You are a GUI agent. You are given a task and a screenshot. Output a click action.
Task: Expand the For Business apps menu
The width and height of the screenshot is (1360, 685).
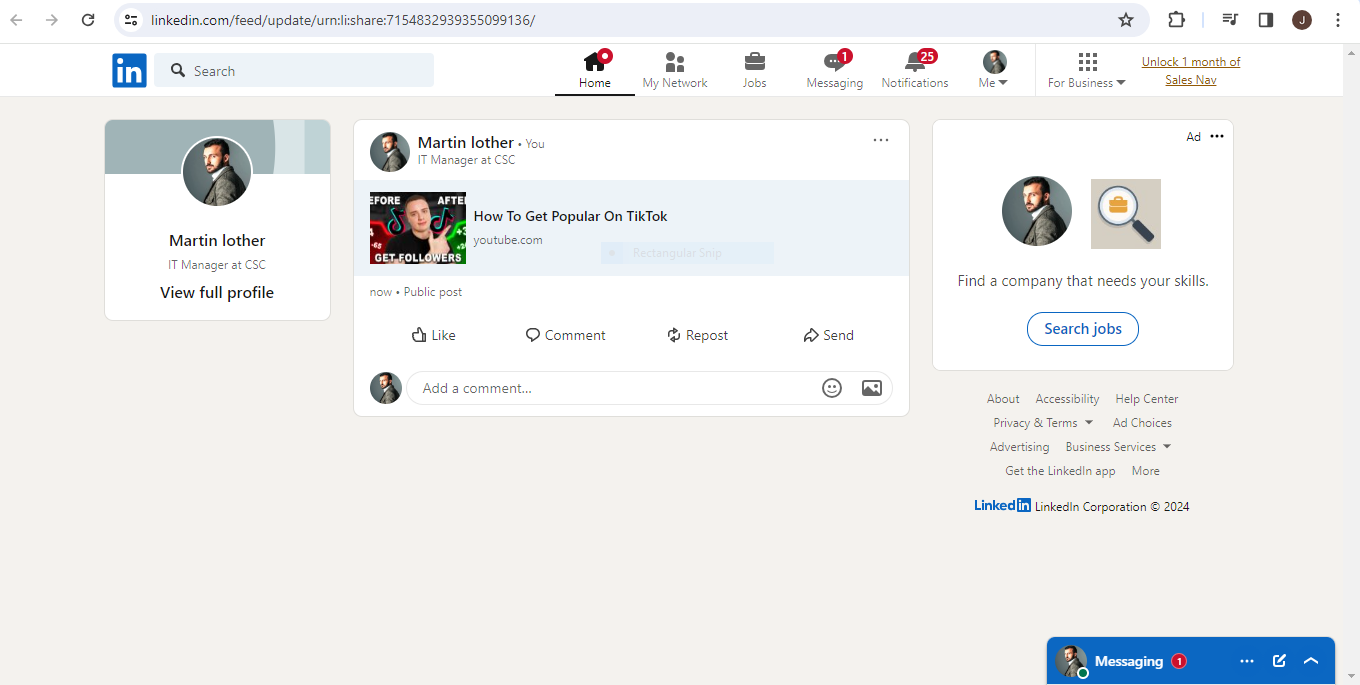1087,70
